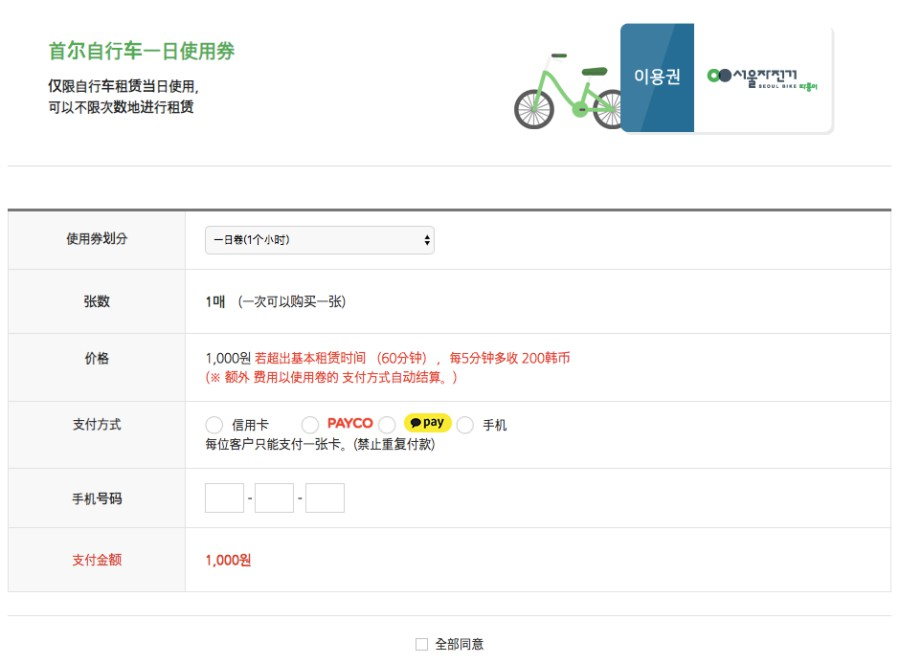
Task: Focus the first phone number field
Action: click(x=224, y=498)
